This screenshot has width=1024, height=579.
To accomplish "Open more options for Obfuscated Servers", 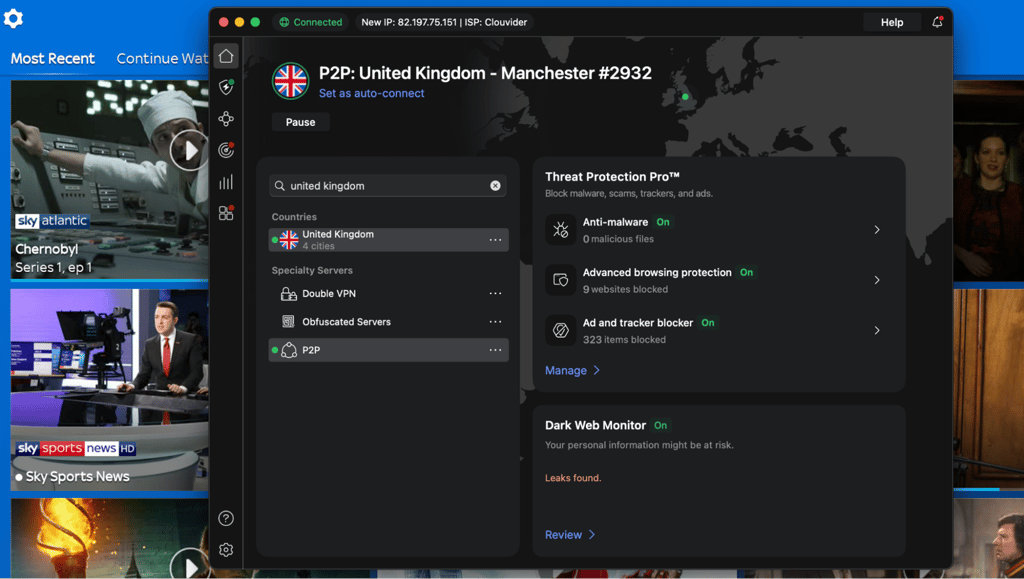I will pyautogui.click(x=496, y=322).
